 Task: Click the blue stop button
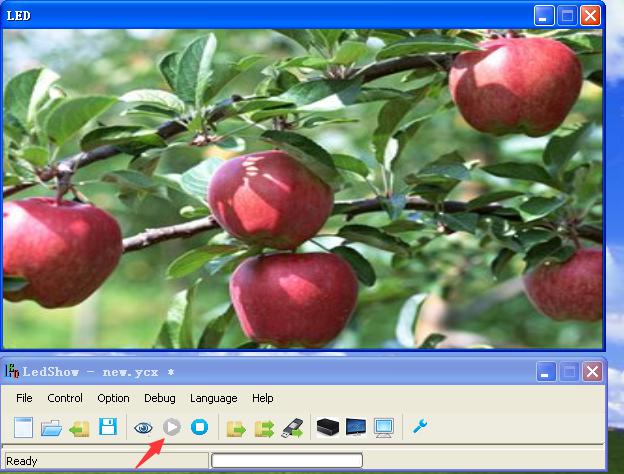pos(200,427)
